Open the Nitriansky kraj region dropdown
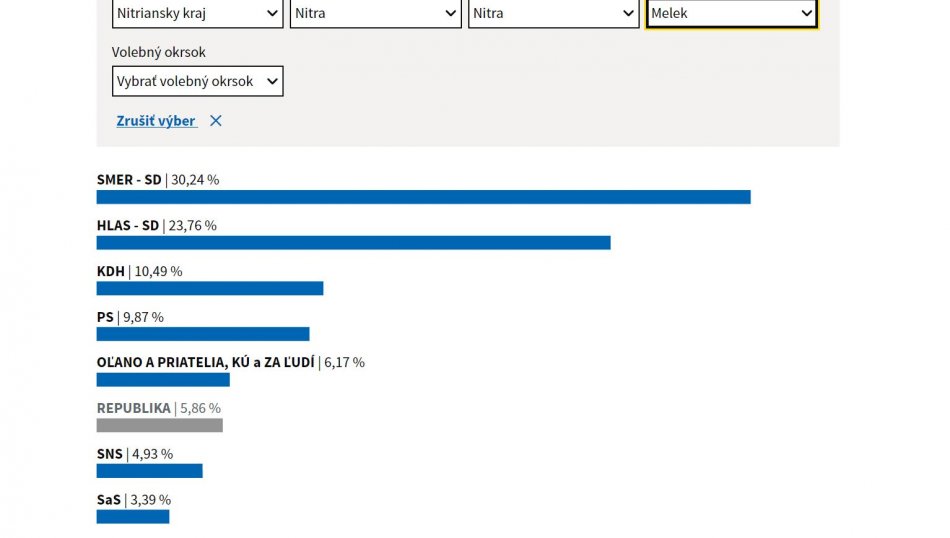Screen dimensions: 950x538 (x=197, y=14)
